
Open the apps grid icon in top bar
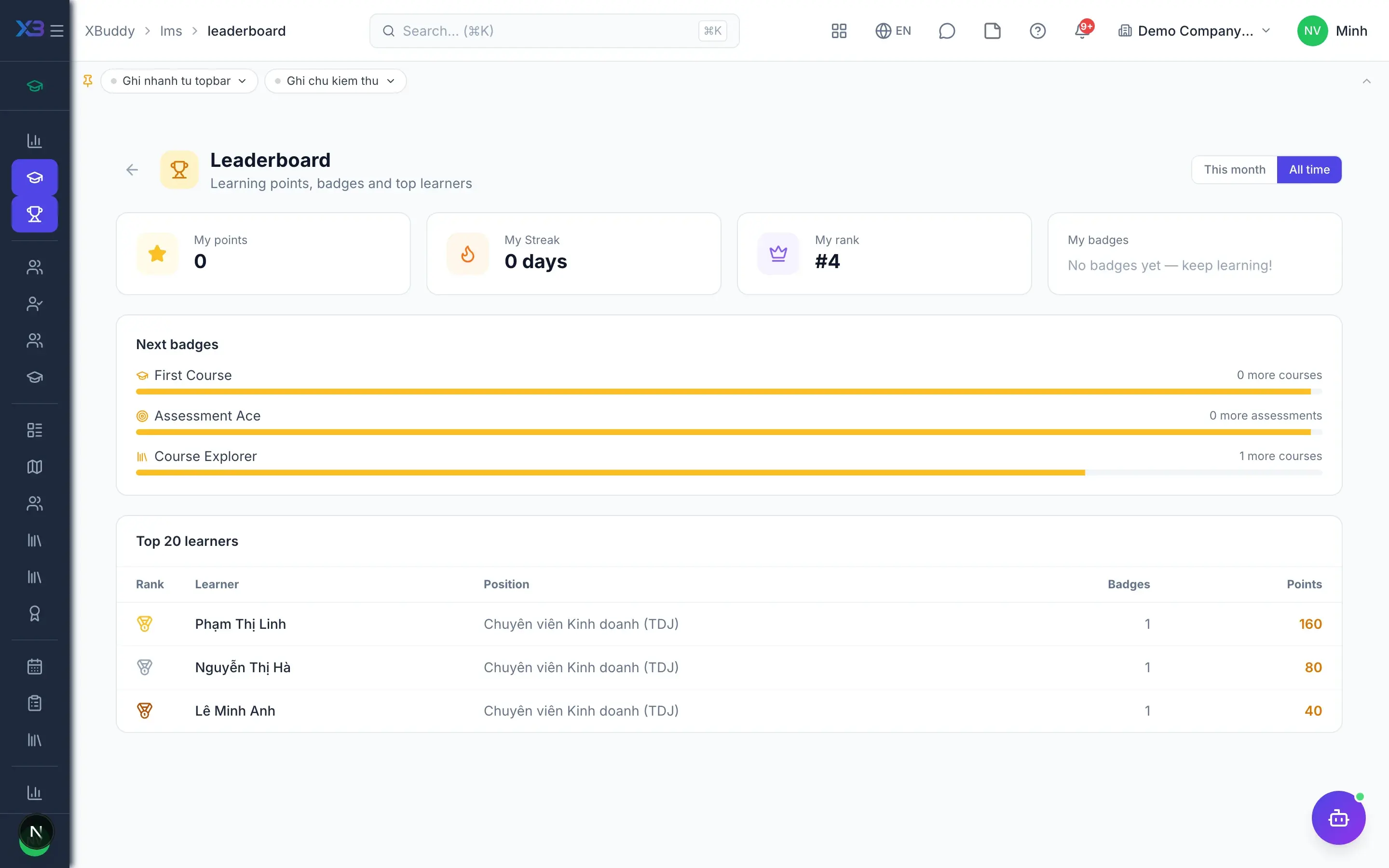pos(839,31)
